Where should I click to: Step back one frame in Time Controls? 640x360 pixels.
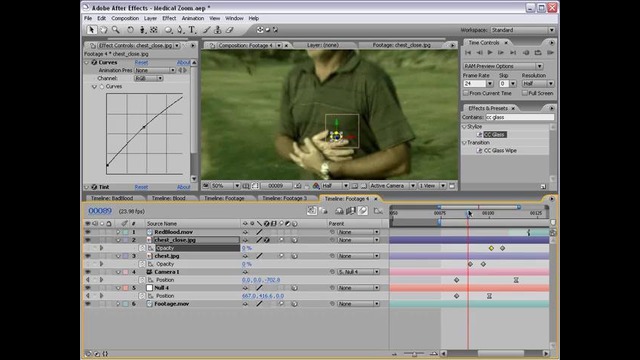click(479, 53)
